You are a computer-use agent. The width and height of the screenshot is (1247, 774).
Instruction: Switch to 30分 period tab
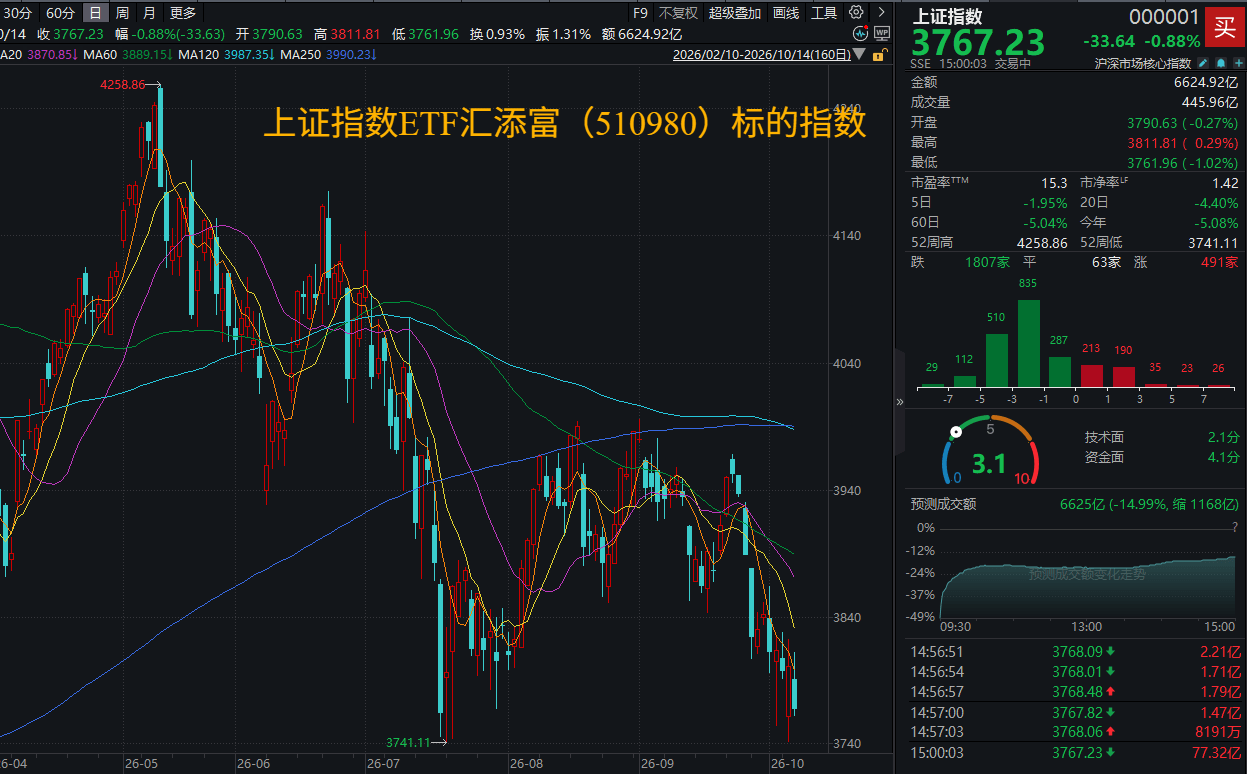[18, 13]
